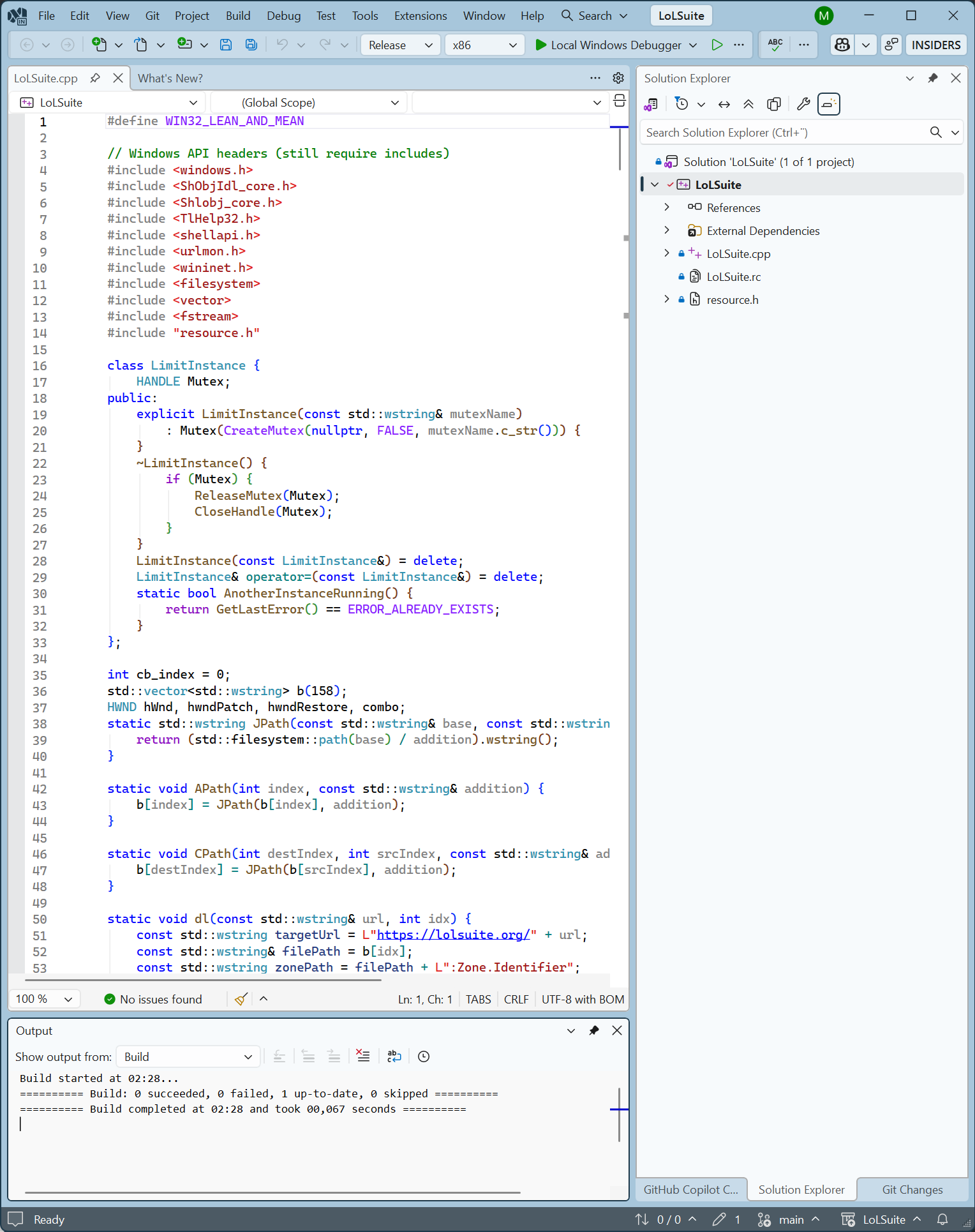Toggle word wrap in Output panel
Viewport: 975px width, 1232px height.
click(394, 1056)
